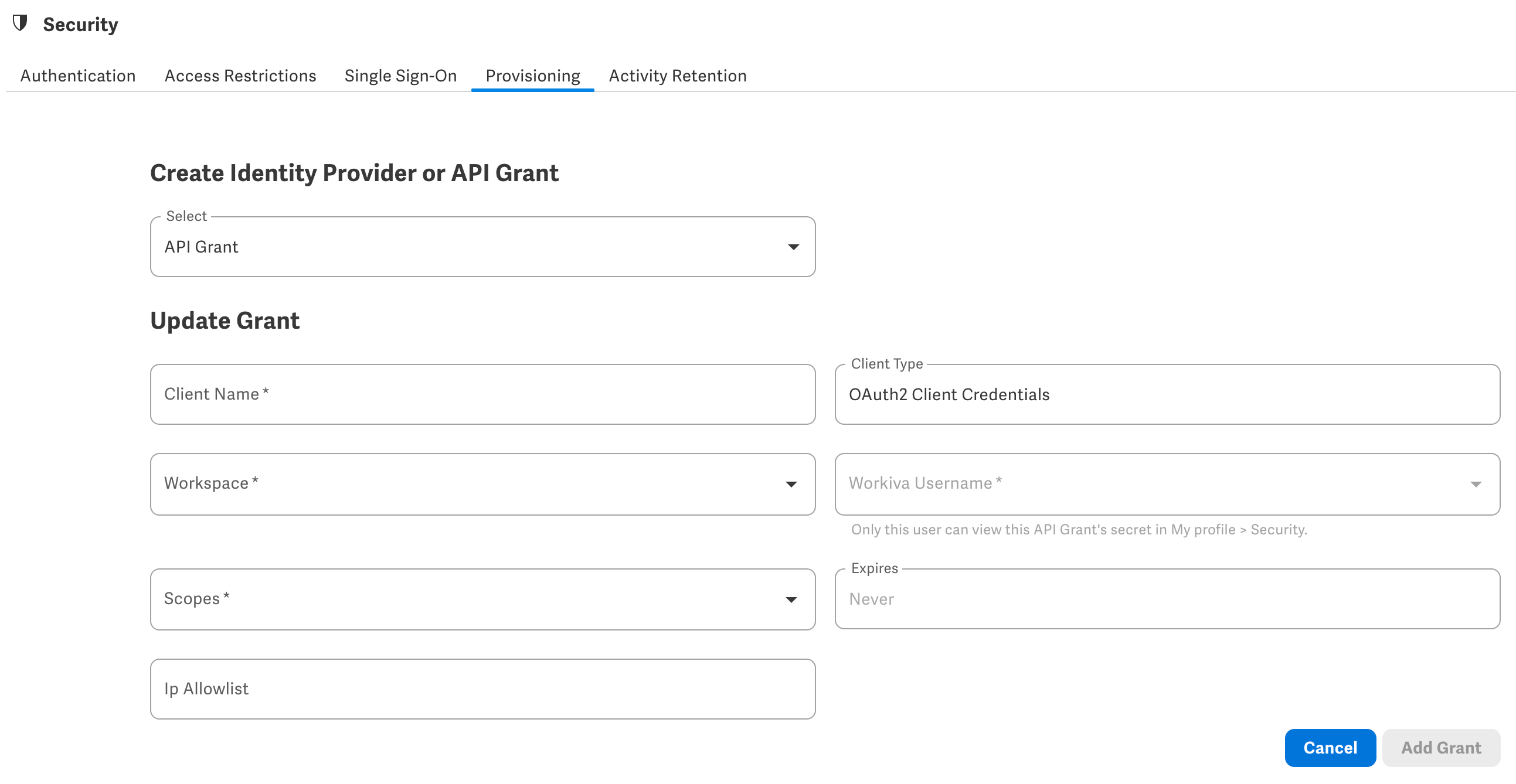Click the Workiva Username dropdown arrow
Image resolution: width=1516 pixels, height=784 pixels.
point(1476,485)
